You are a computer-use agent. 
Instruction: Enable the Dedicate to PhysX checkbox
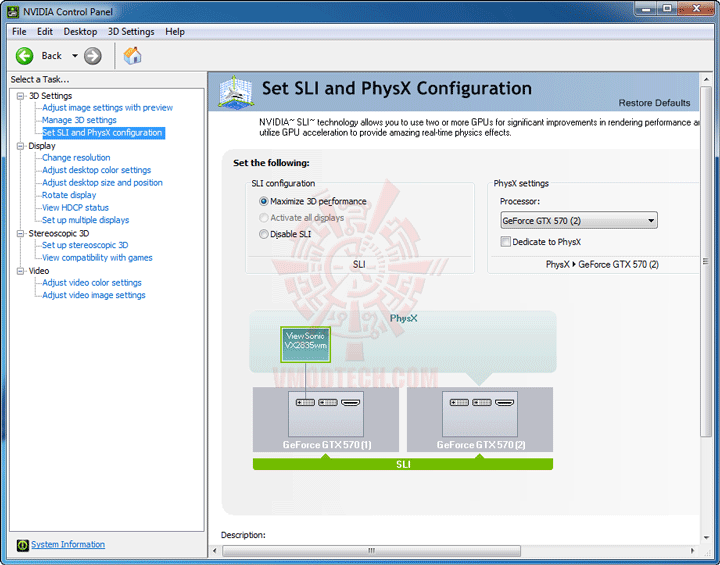(506, 242)
